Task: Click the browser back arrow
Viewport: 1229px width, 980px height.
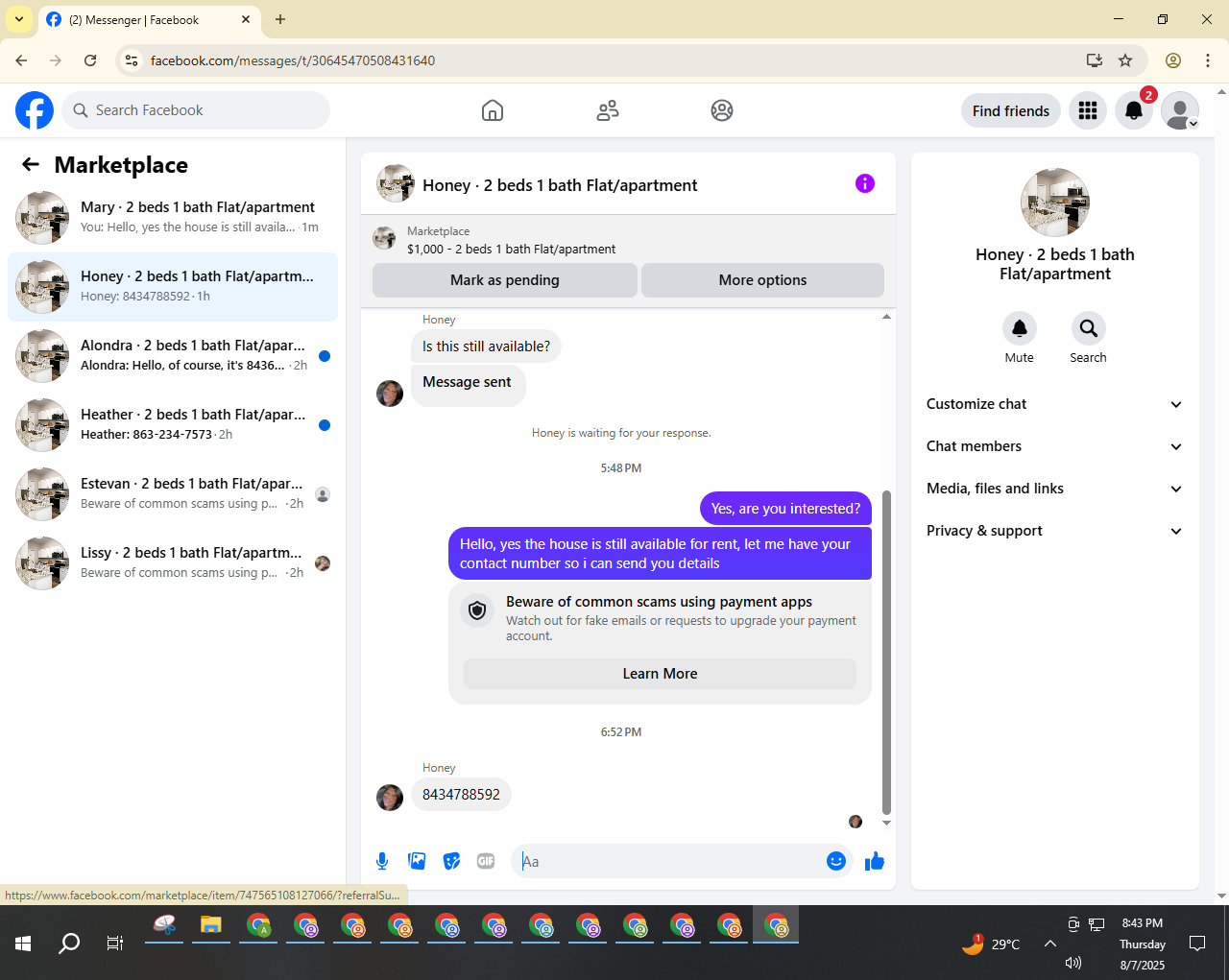Action: point(21,60)
